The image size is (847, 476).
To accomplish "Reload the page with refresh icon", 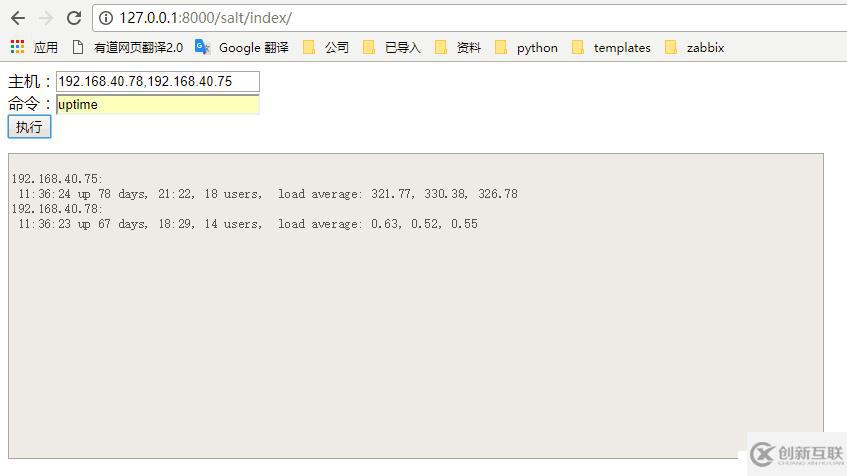I will coord(74,18).
